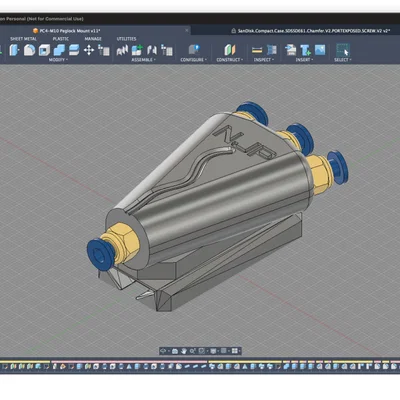Expand the MODIFY dropdown menu

tap(58, 60)
